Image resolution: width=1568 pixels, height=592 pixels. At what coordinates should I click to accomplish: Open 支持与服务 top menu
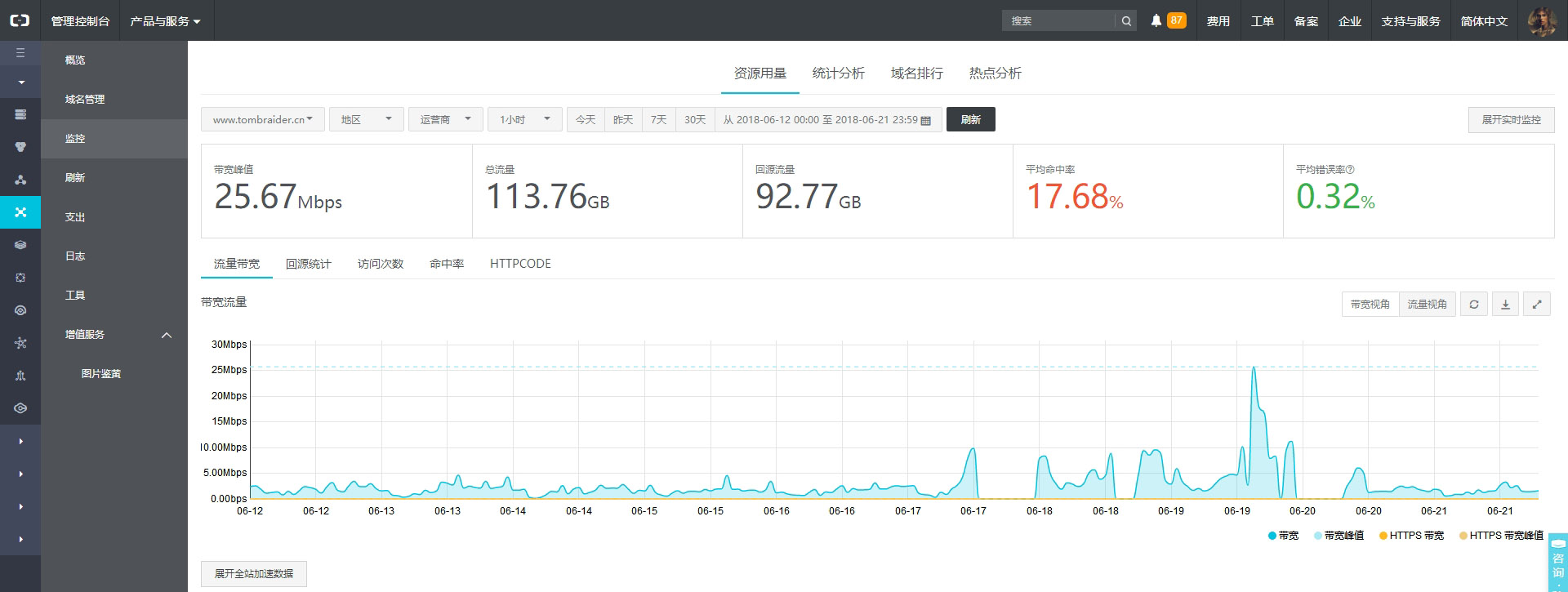point(1410,21)
